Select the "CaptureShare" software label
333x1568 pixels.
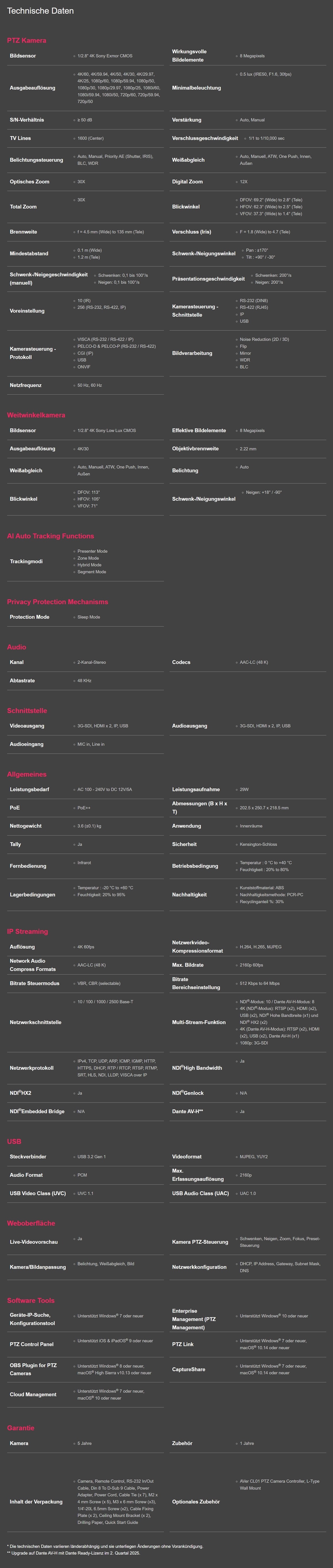pos(189,1369)
